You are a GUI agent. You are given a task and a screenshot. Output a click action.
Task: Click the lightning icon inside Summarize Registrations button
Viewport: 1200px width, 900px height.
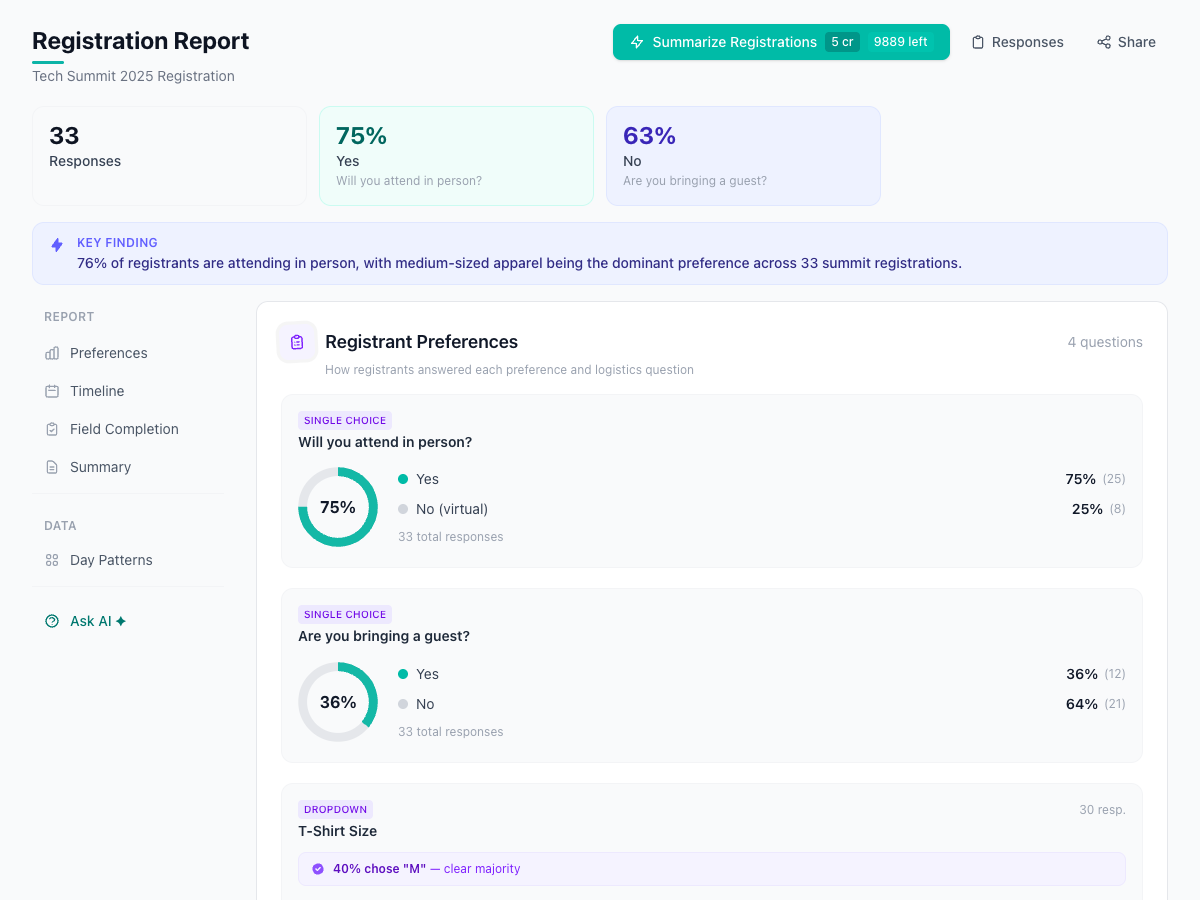(x=637, y=42)
